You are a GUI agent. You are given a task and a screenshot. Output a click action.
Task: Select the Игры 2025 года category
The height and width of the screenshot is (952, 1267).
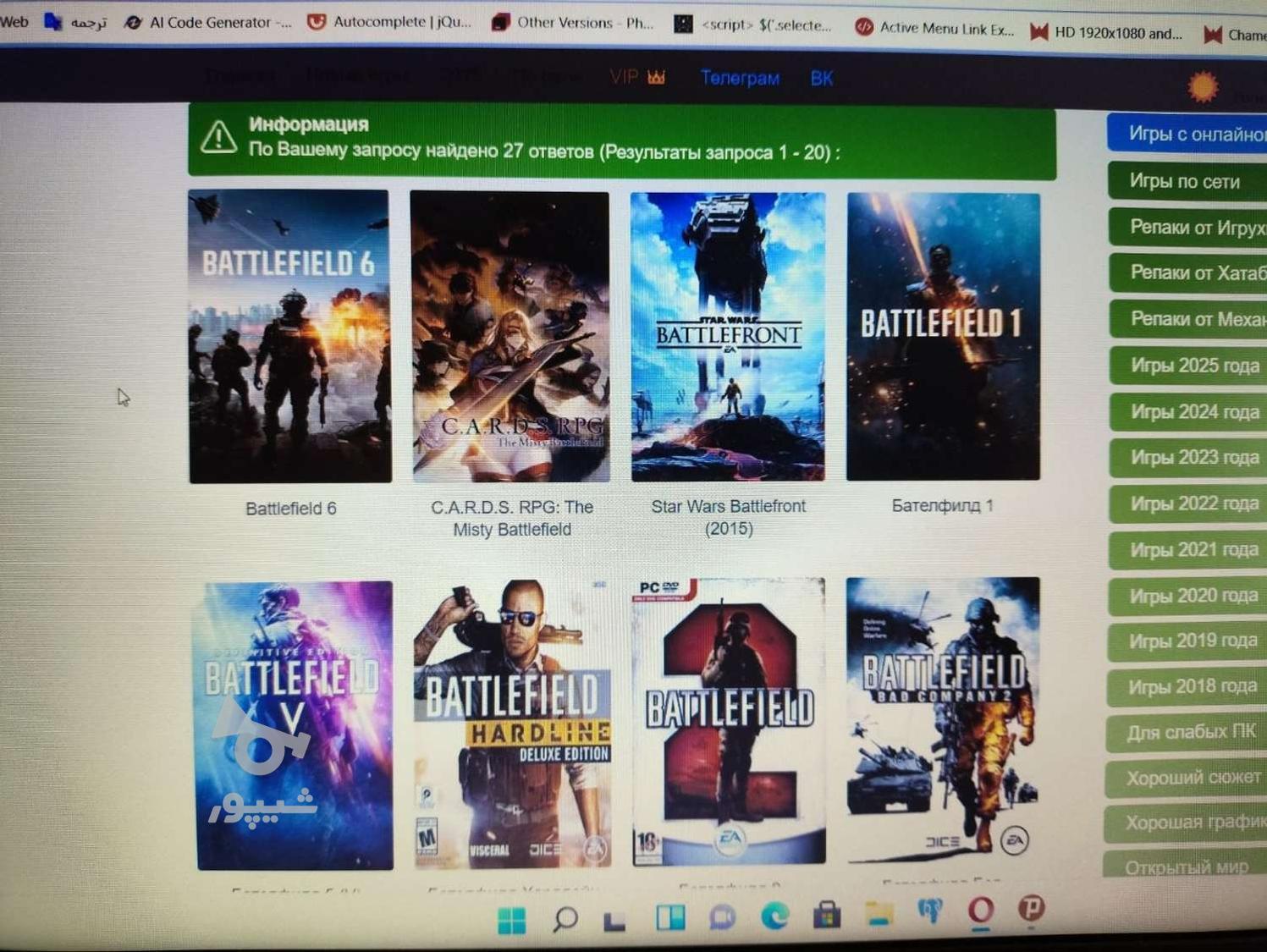[x=1194, y=366]
